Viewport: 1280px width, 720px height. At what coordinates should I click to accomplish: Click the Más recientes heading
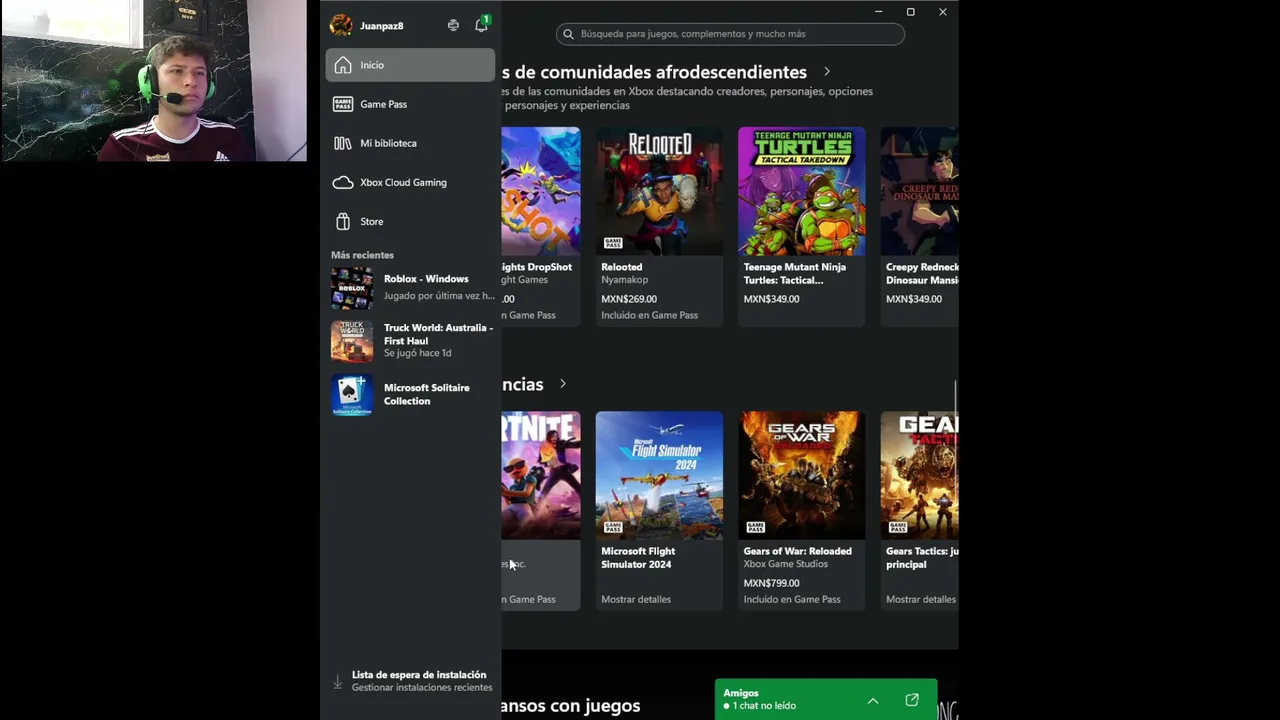362,255
